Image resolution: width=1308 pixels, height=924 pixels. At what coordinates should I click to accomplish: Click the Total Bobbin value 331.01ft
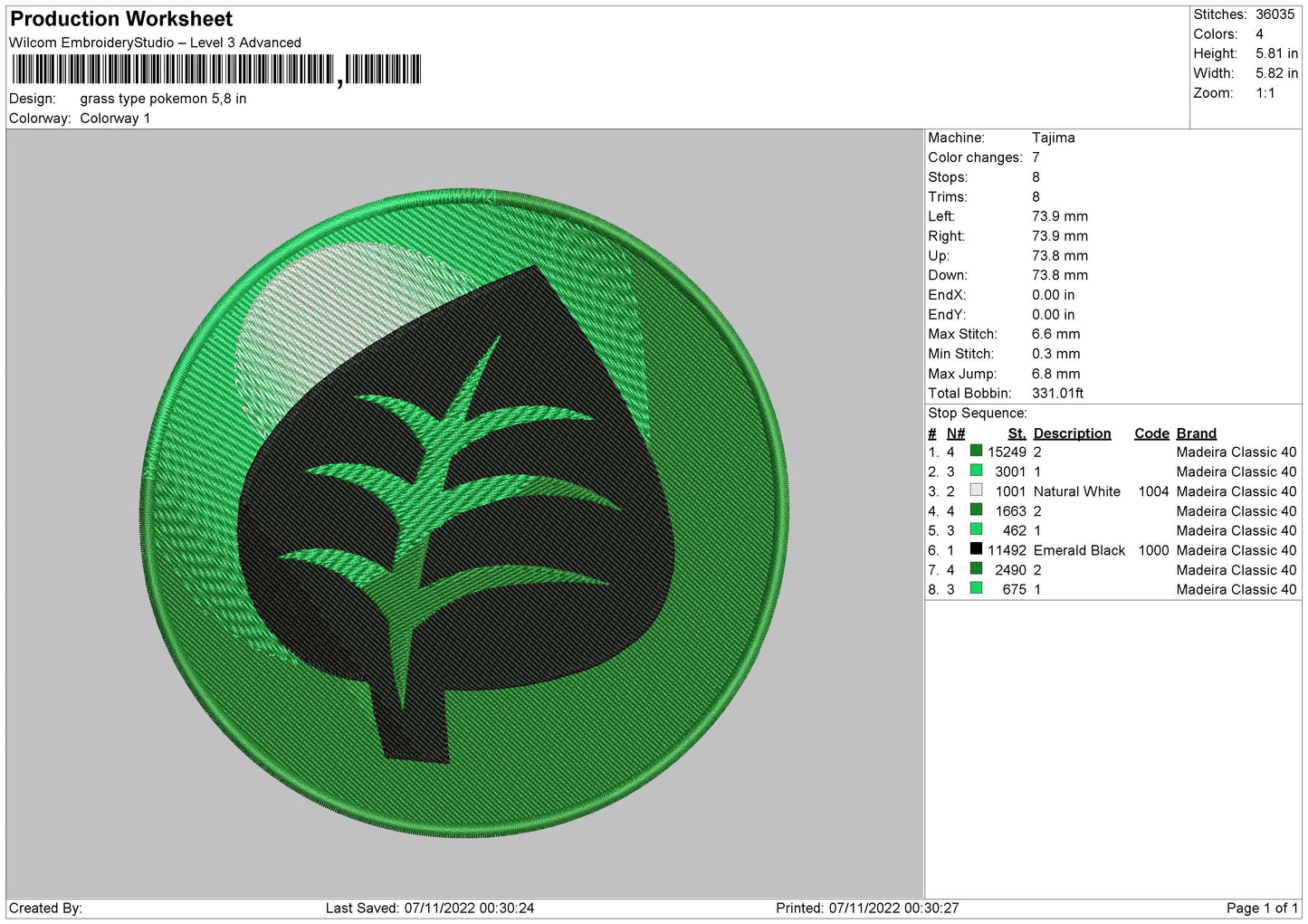[x=1057, y=394]
